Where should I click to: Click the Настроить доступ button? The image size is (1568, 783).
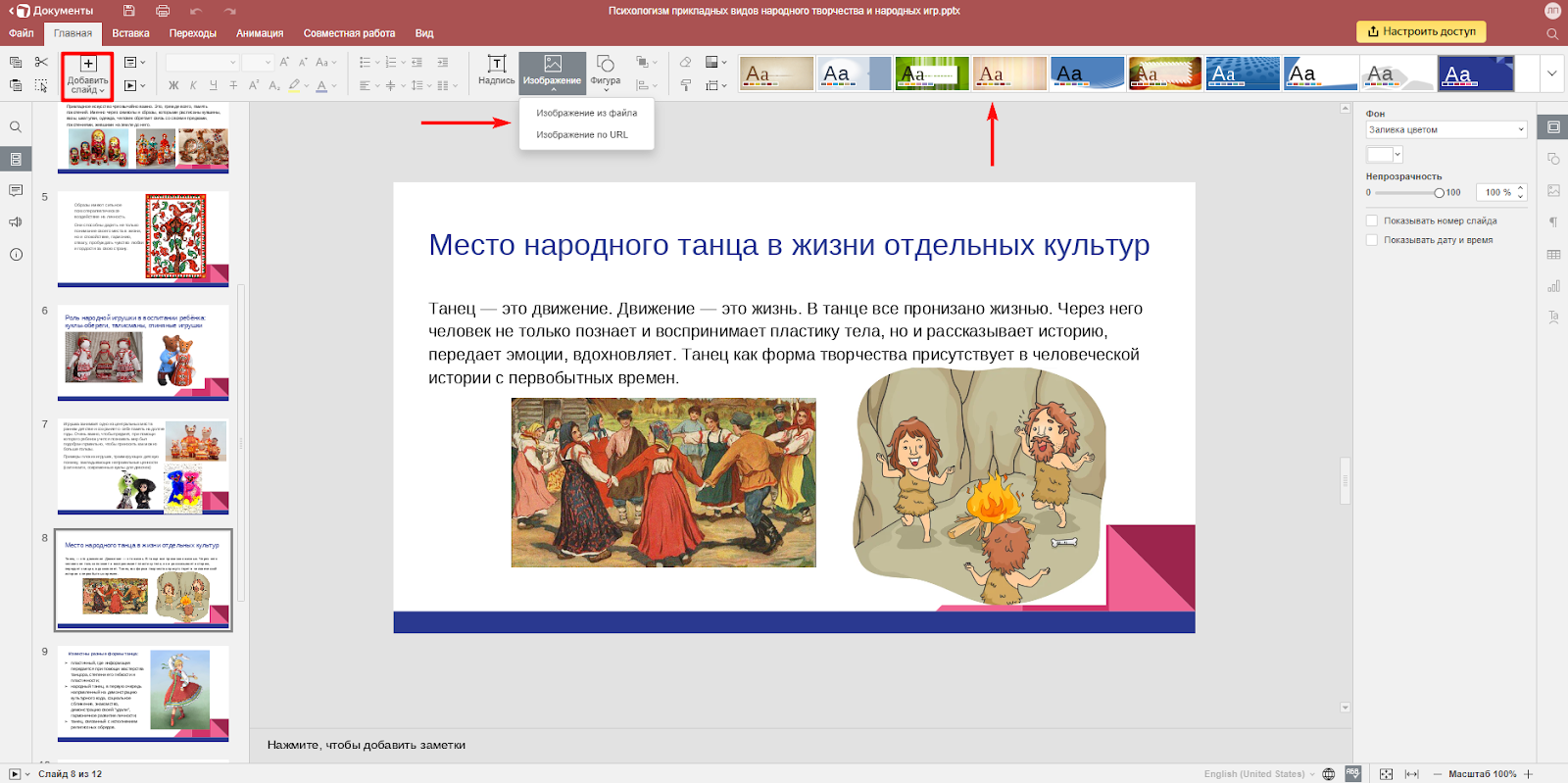[x=1421, y=31]
